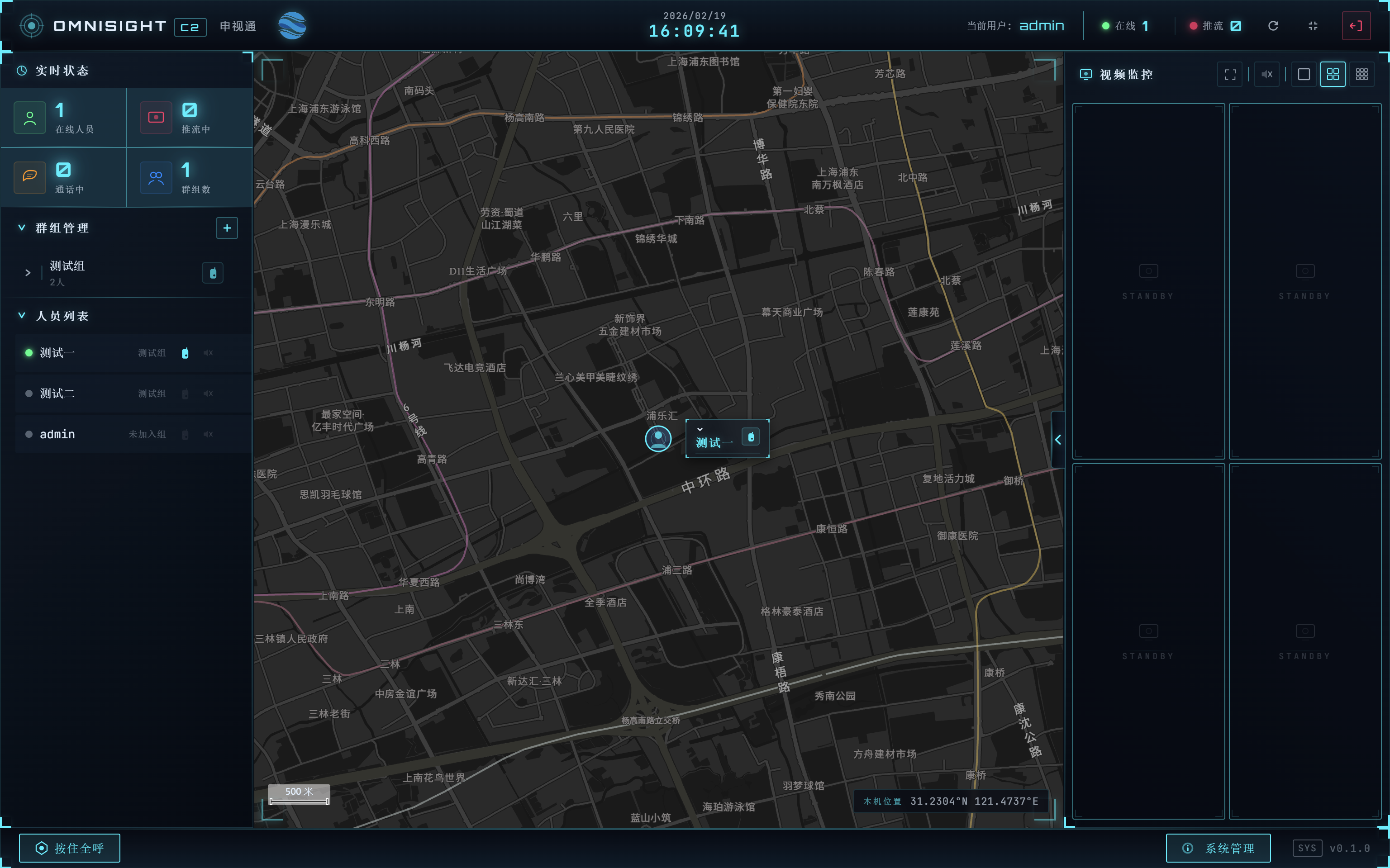Switch to the single-pane video layout
This screenshot has width=1390, height=868.
tap(1303, 75)
